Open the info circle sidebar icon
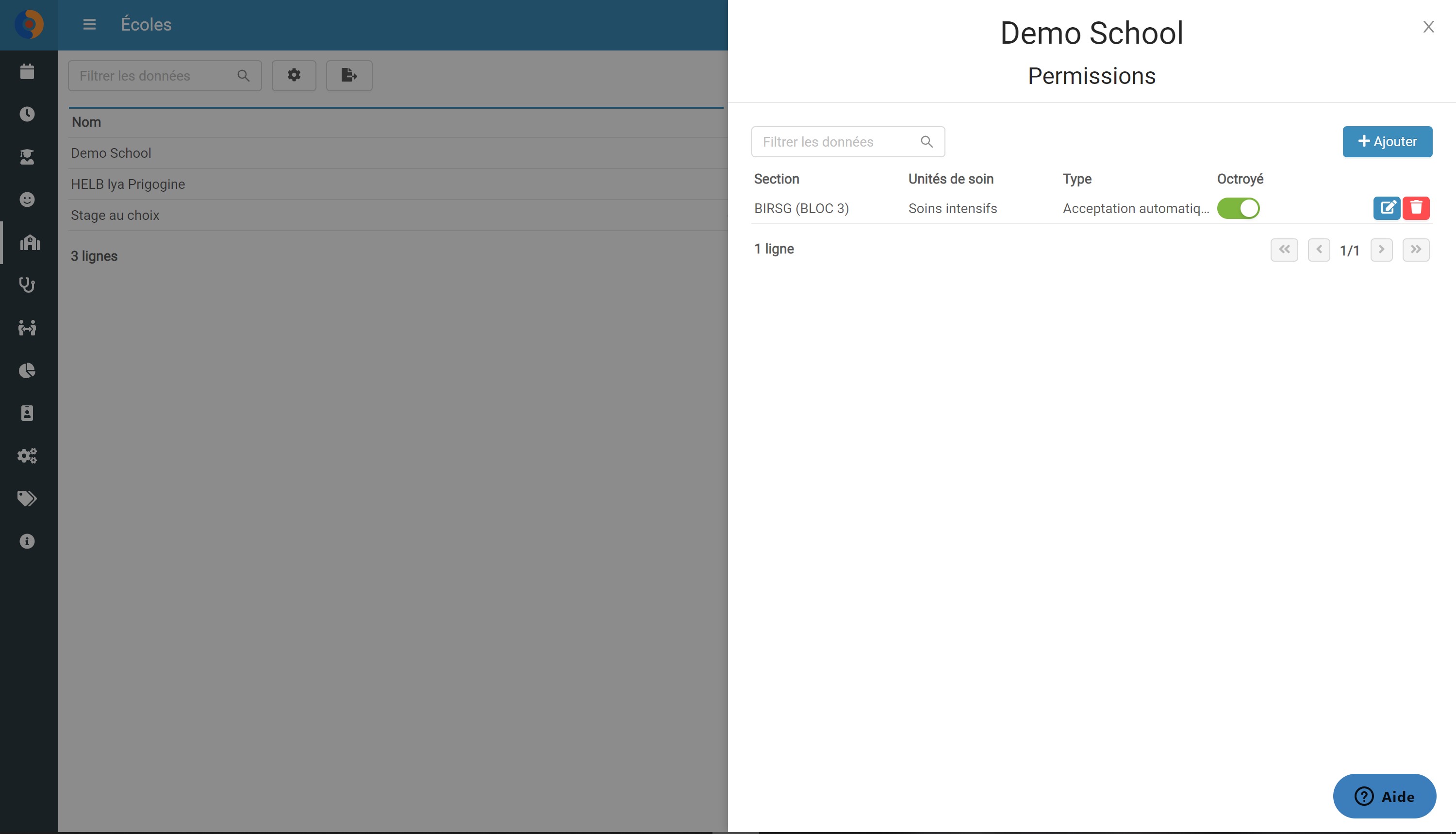 27,541
